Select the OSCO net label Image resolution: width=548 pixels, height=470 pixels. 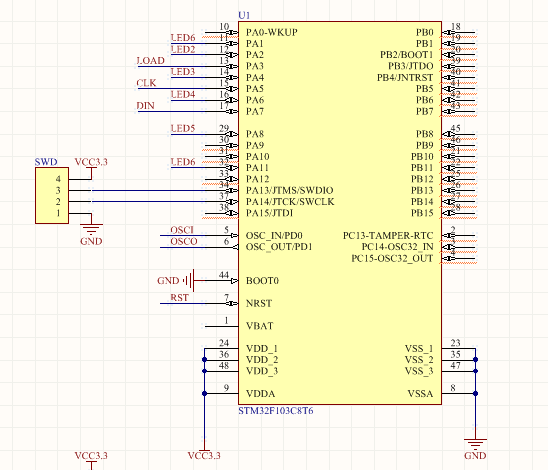coord(184,241)
